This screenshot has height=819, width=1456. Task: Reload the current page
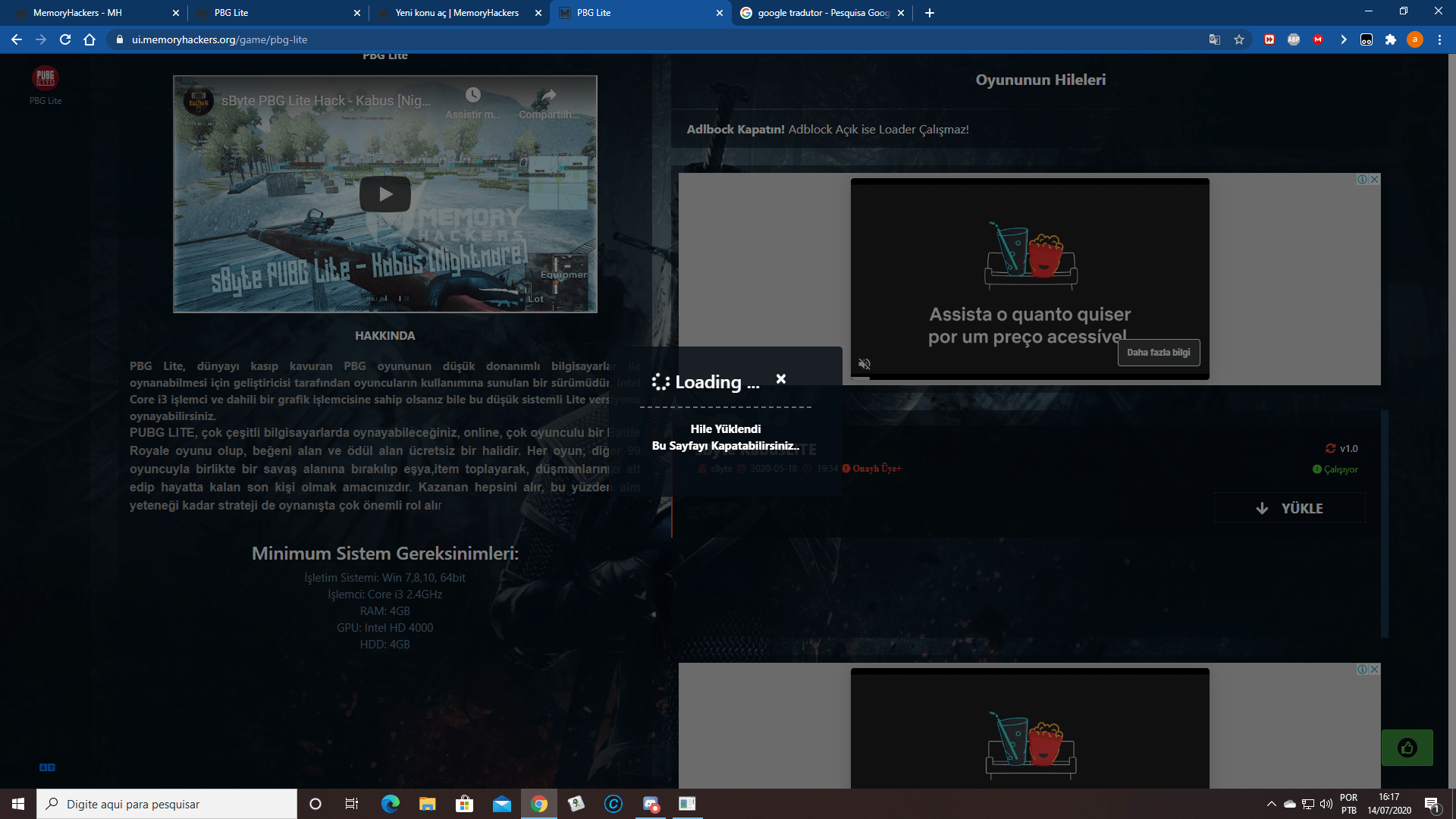click(x=65, y=39)
